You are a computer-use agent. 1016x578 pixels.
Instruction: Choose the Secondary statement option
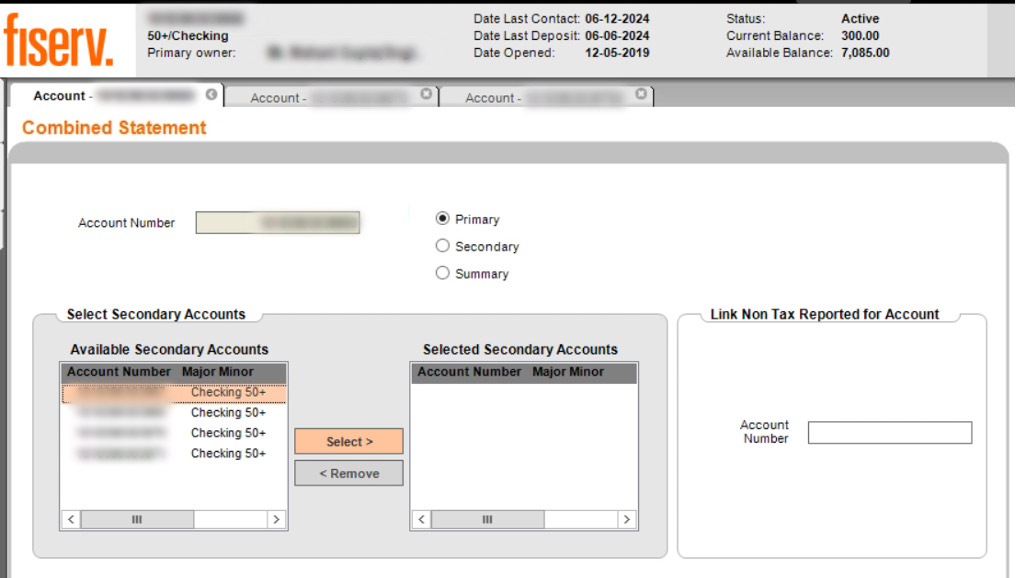443,246
